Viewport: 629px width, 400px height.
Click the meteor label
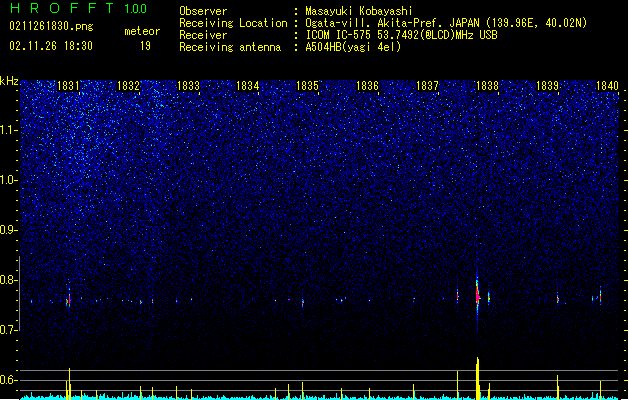pos(142,31)
